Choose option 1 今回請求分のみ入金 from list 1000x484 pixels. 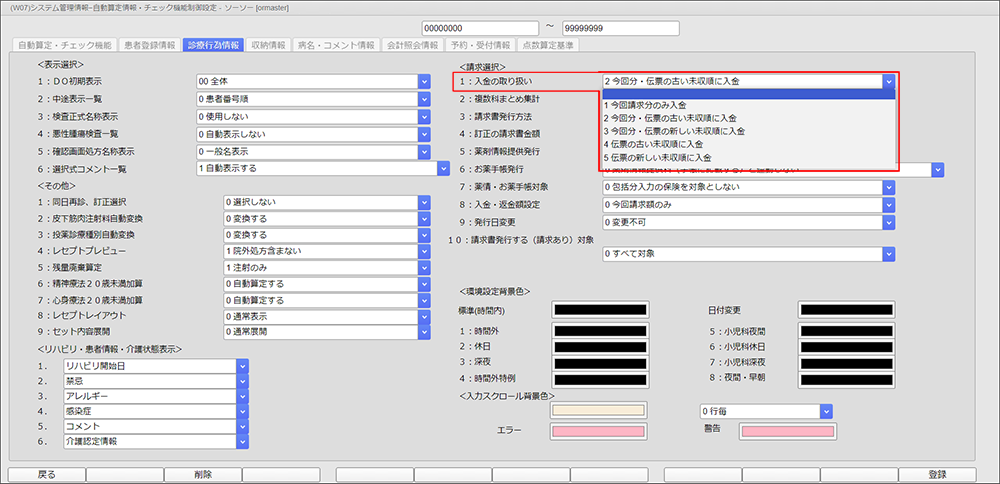644,104
